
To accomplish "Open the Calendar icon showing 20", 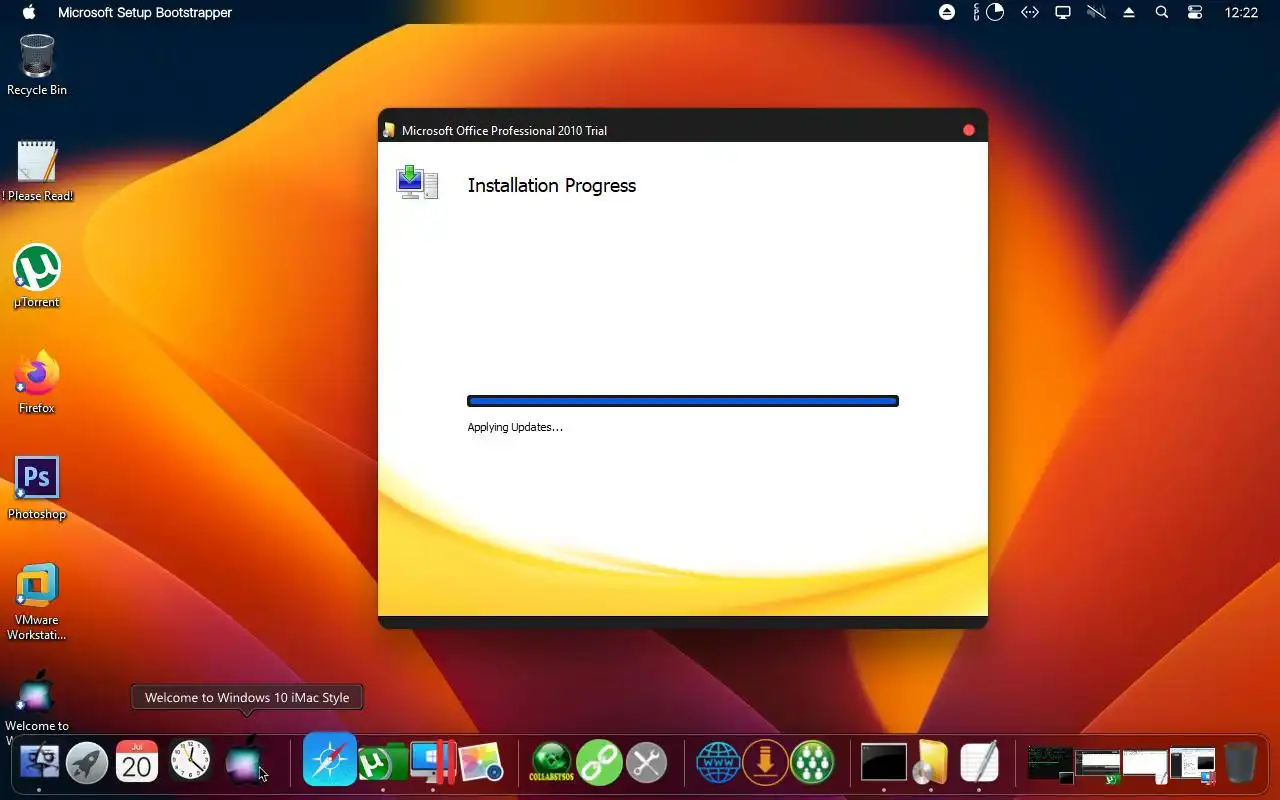I will click(137, 763).
